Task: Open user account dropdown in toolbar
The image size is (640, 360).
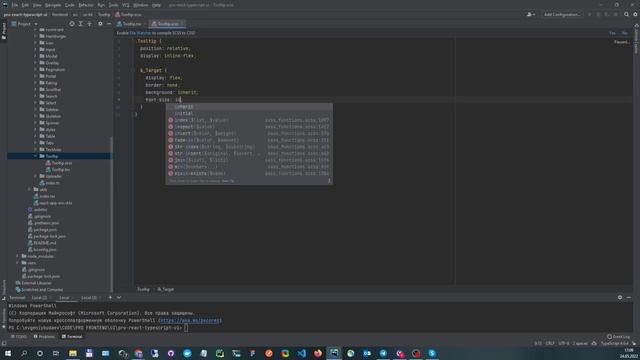Action: pyautogui.click(x=531, y=14)
